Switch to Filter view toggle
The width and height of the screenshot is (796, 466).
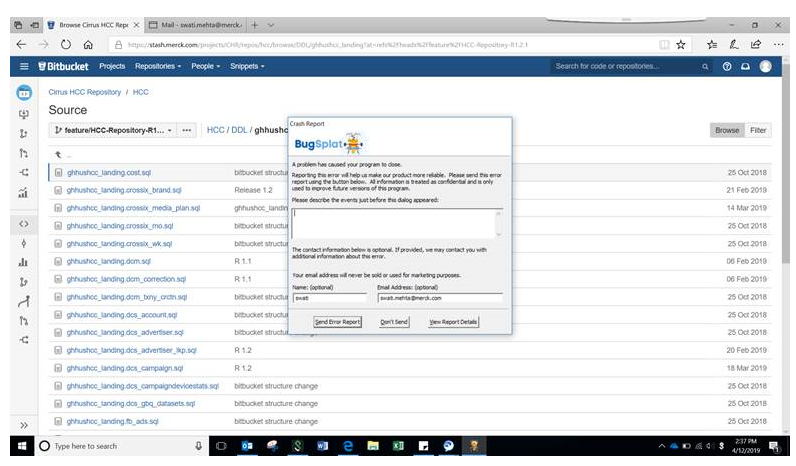pos(758,130)
